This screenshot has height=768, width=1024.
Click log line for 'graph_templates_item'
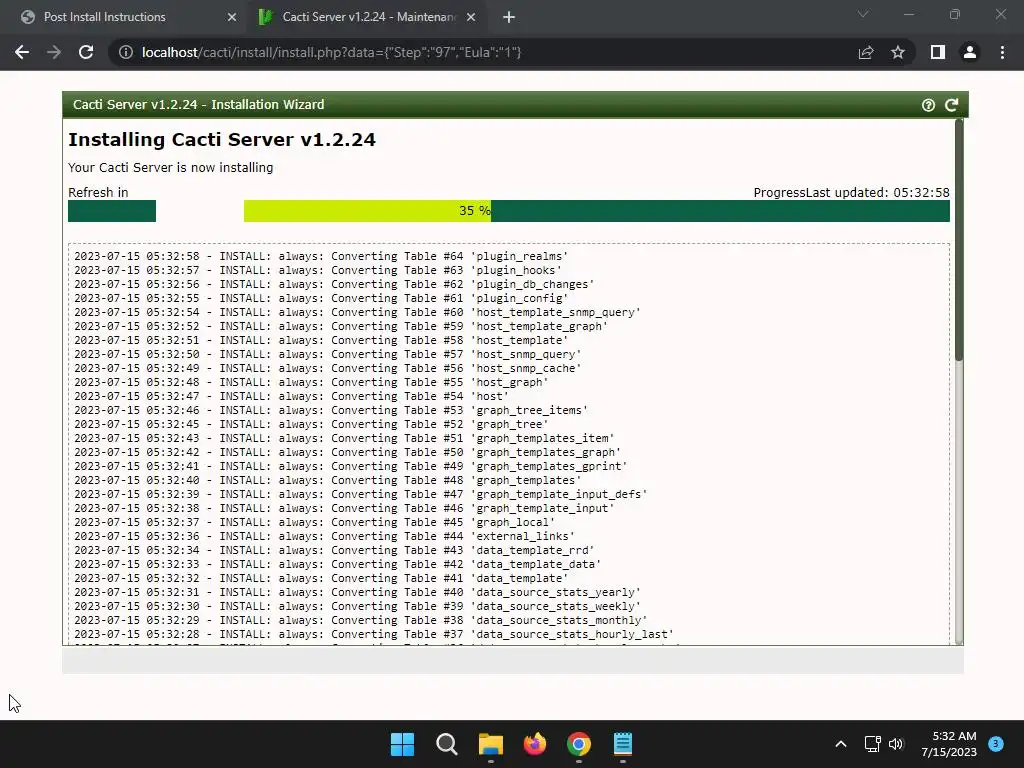point(344,439)
